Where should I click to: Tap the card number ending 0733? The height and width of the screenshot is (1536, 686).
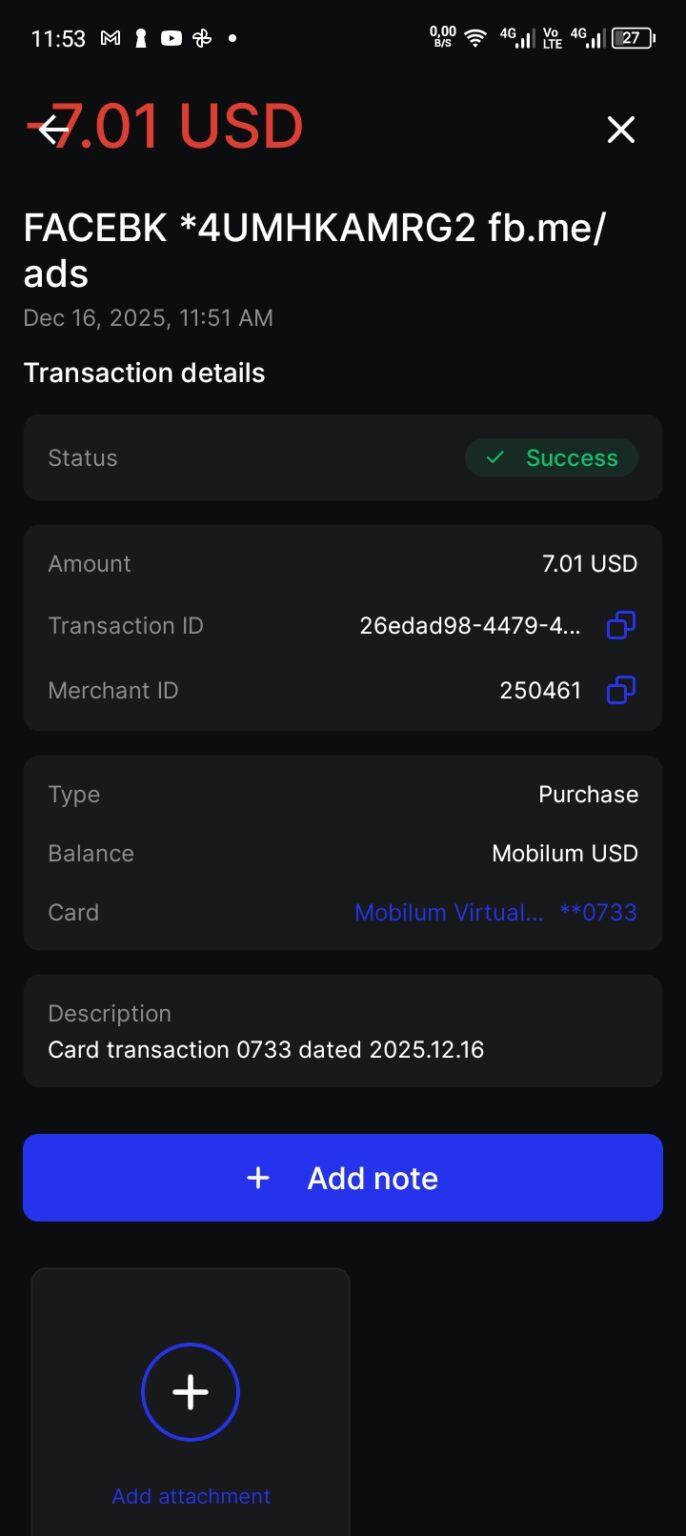pos(598,912)
